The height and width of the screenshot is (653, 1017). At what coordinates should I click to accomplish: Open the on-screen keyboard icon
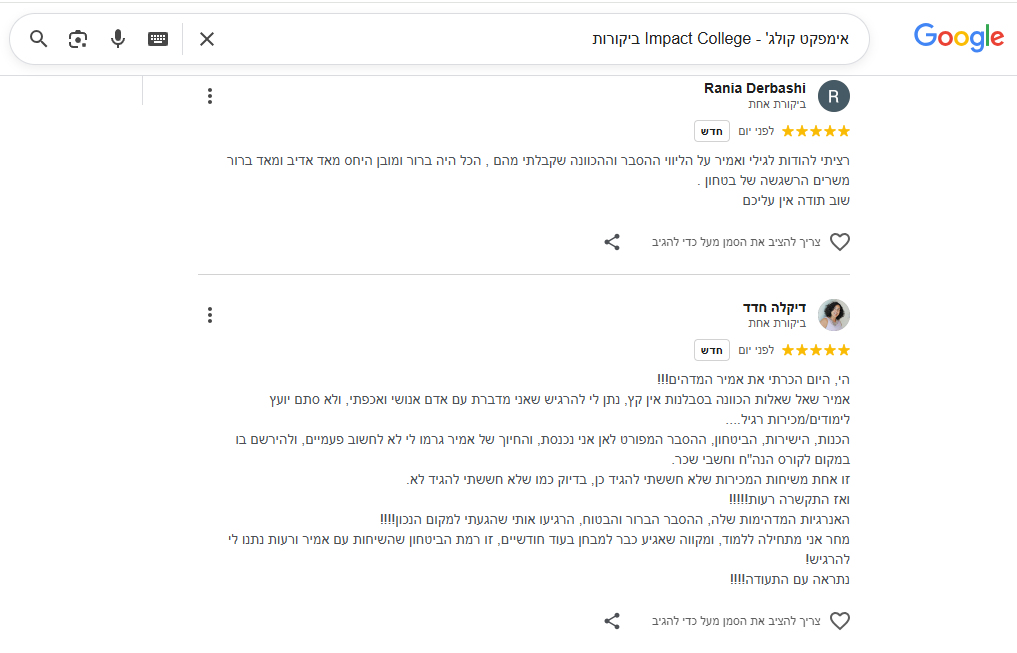coord(158,39)
